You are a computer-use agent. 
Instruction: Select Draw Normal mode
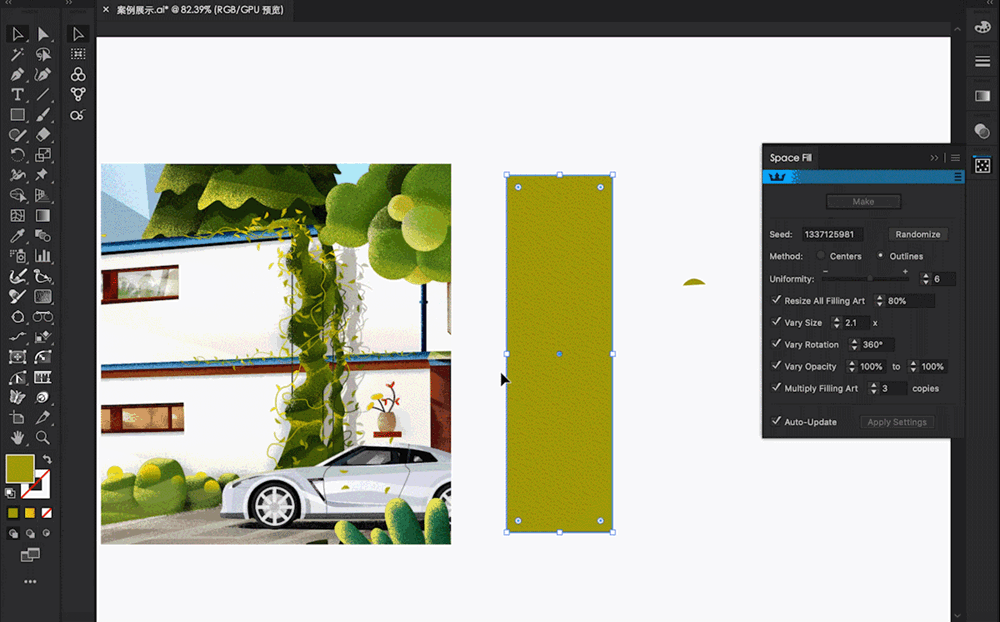click(13, 533)
